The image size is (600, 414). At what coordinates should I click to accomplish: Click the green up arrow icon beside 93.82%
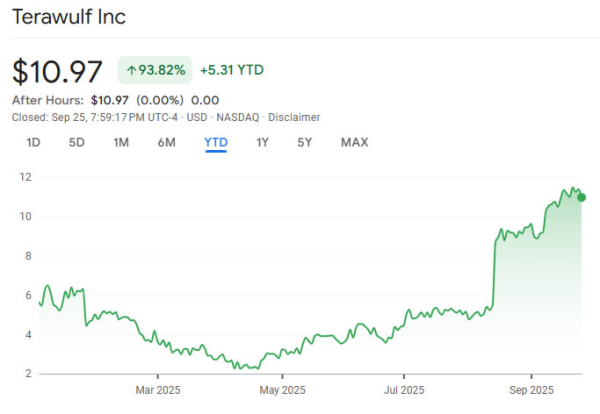[131, 70]
